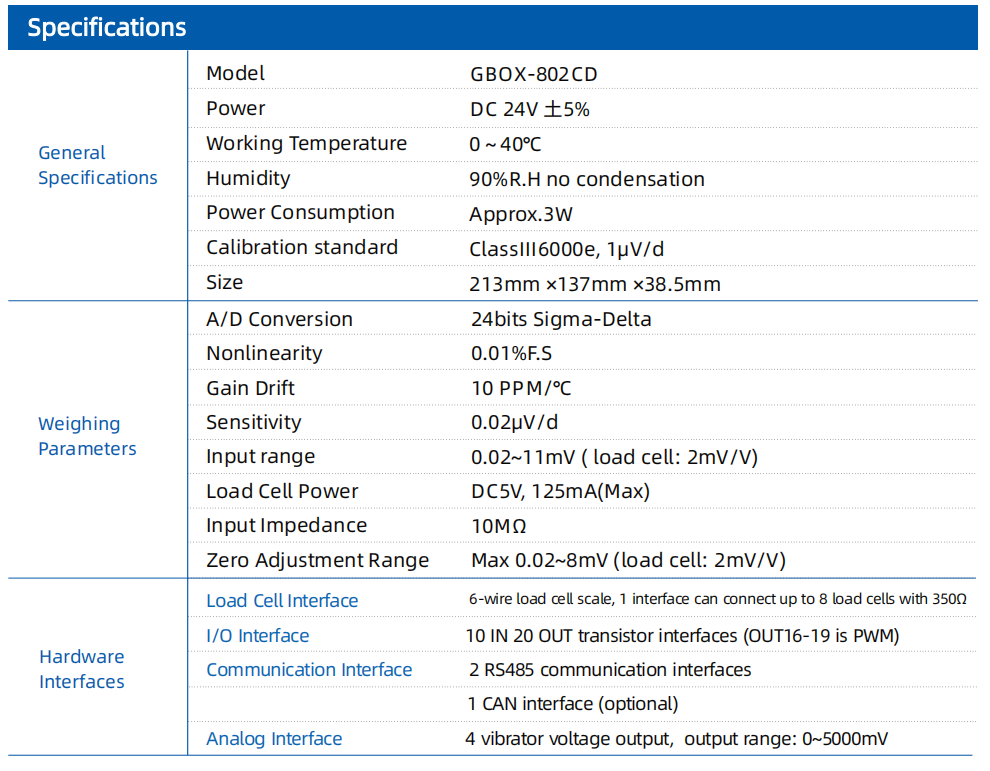Image resolution: width=990 pixels, height=771 pixels.
Task: Open the Communication Interface link
Action: pos(309,669)
